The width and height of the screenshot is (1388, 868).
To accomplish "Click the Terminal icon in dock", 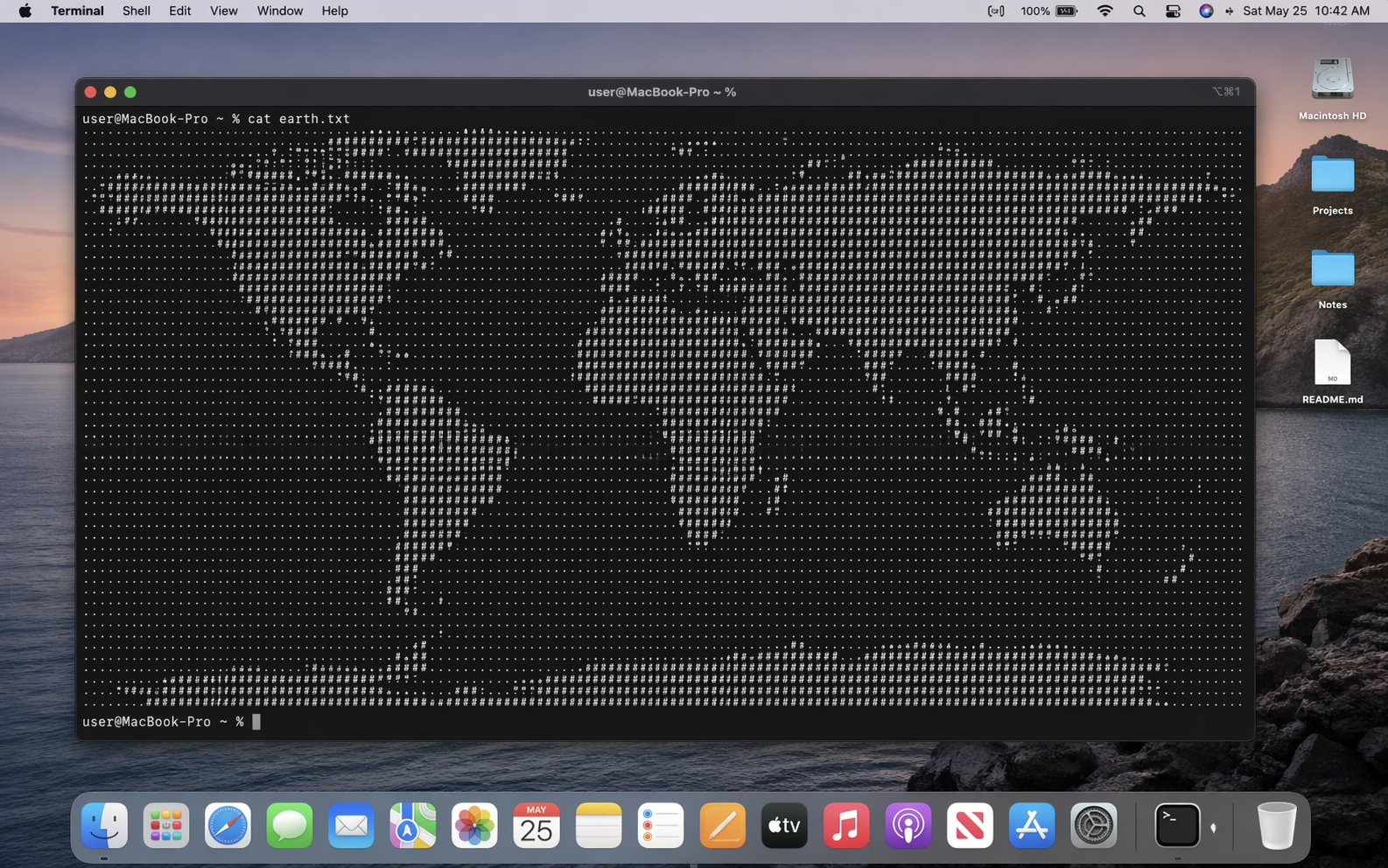I will (x=1177, y=825).
